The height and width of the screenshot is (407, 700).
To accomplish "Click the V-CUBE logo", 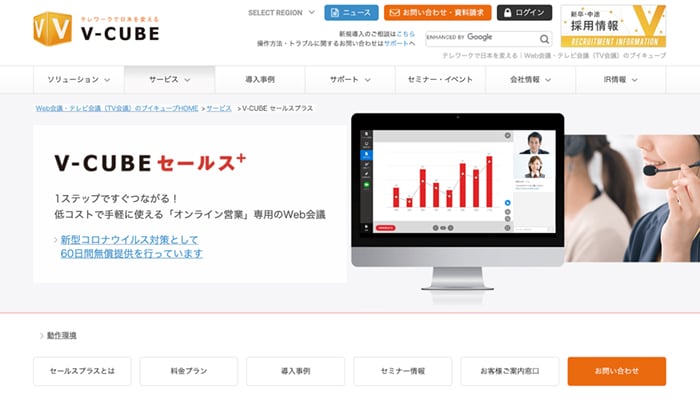I will click(x=96, y=29).
